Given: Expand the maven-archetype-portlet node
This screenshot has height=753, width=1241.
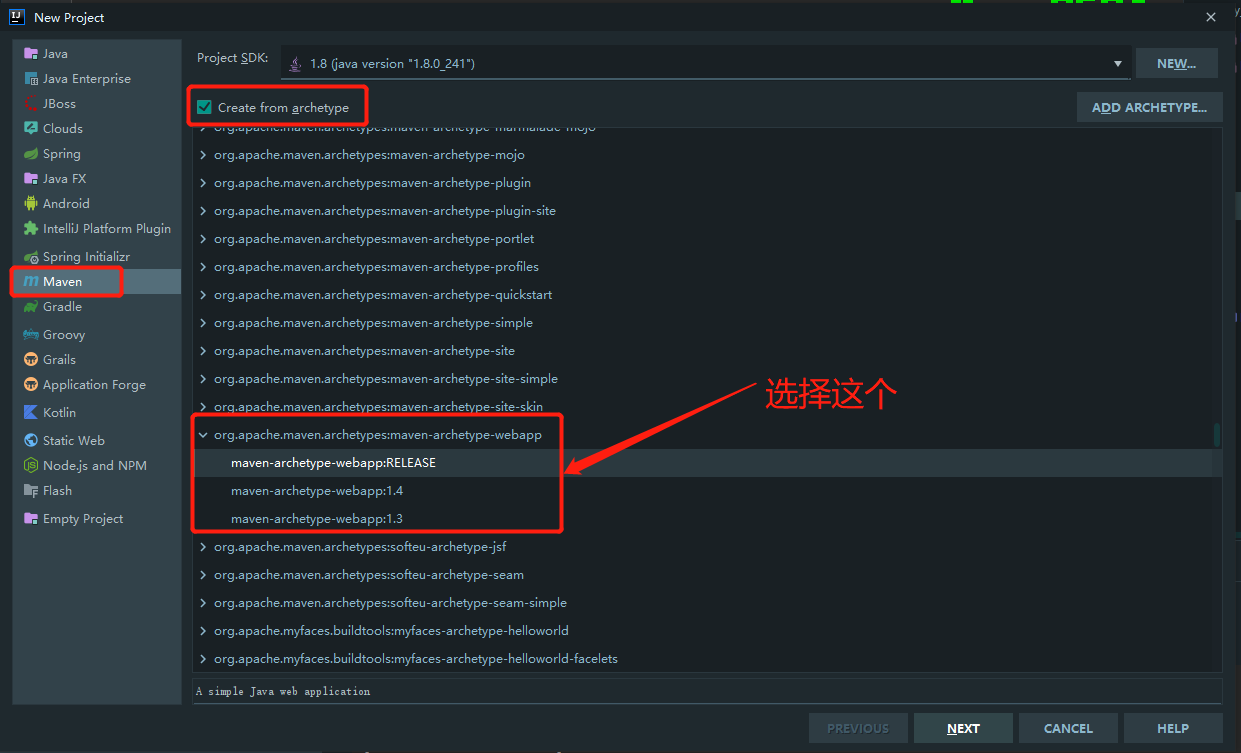Looking at the screenshot, I should [203, 239].
